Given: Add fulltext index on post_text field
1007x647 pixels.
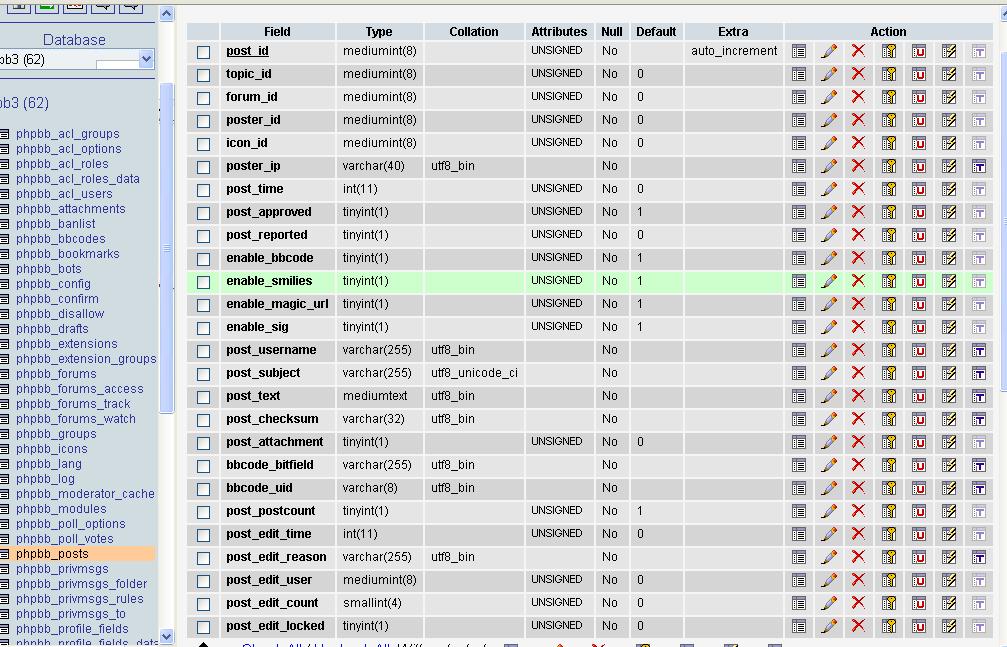Looking at the screenshot, I should coord(978,396).
